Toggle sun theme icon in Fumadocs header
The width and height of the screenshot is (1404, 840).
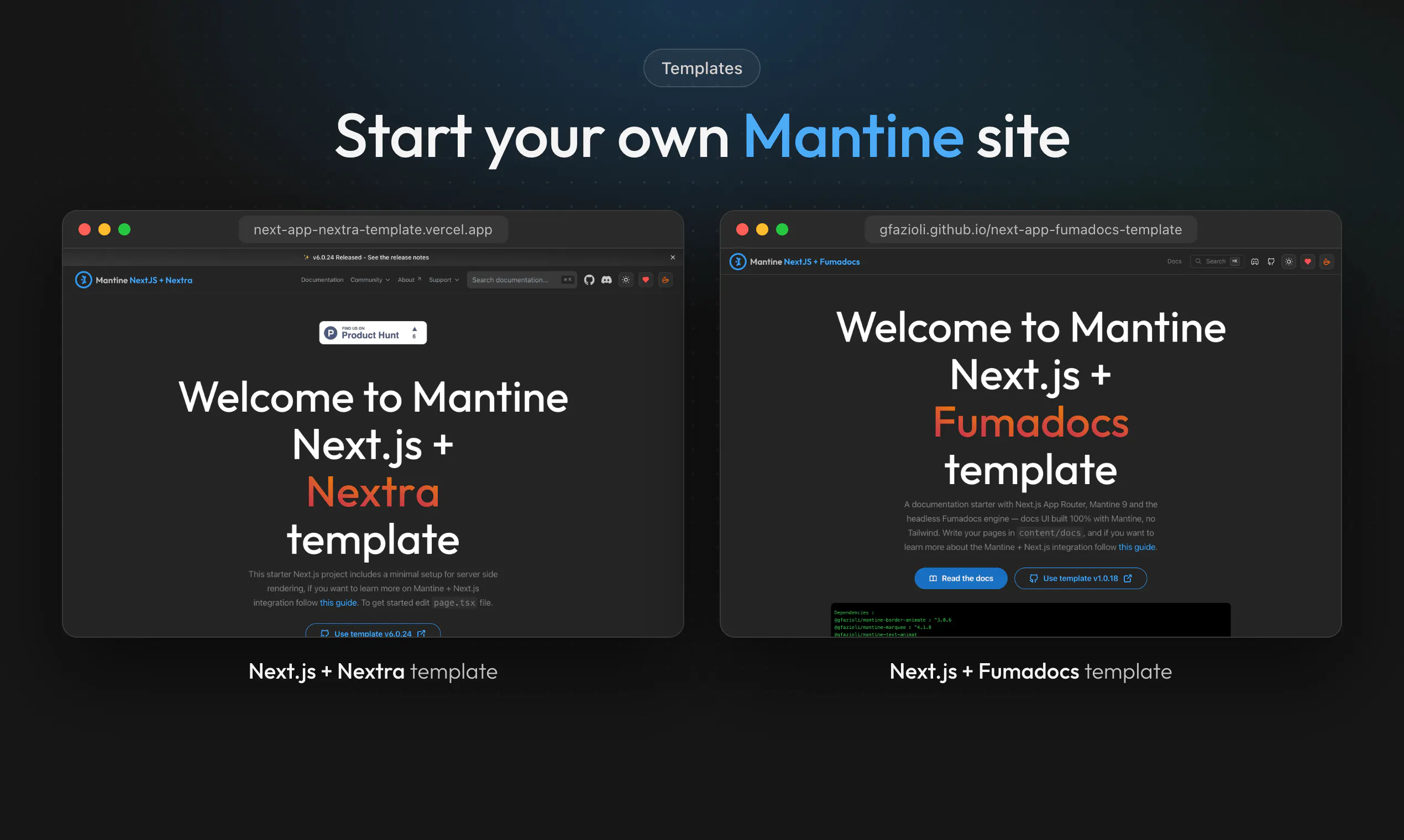[1288, 261]
